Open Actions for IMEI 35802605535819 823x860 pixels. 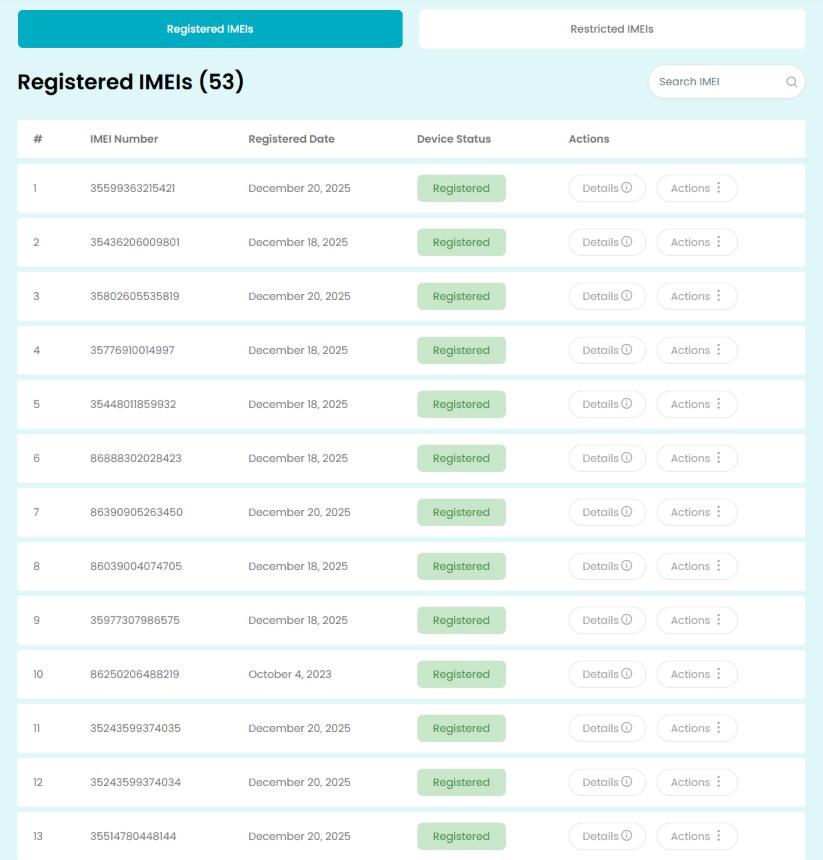(x=697, y=296)
